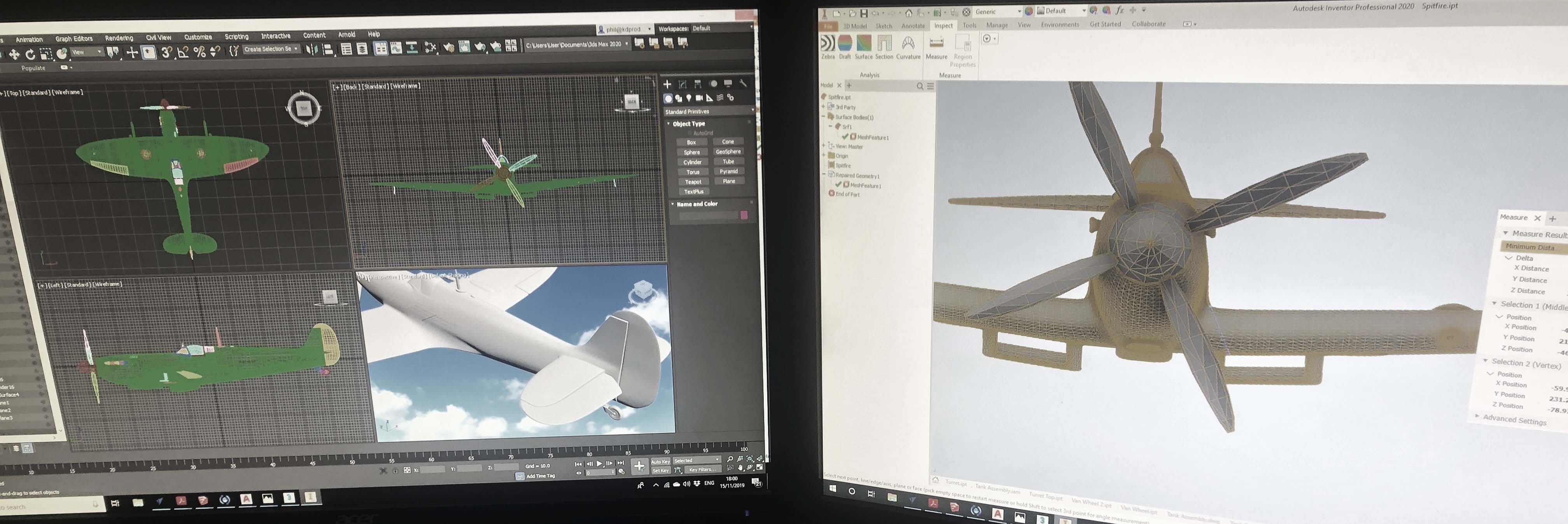Expand the Origin folder in Inventor browser

824,155
